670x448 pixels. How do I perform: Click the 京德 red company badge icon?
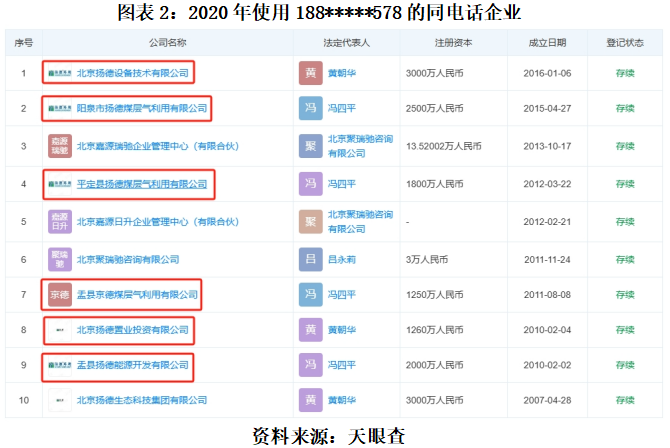pyautogui.click(x=60, y=295)
